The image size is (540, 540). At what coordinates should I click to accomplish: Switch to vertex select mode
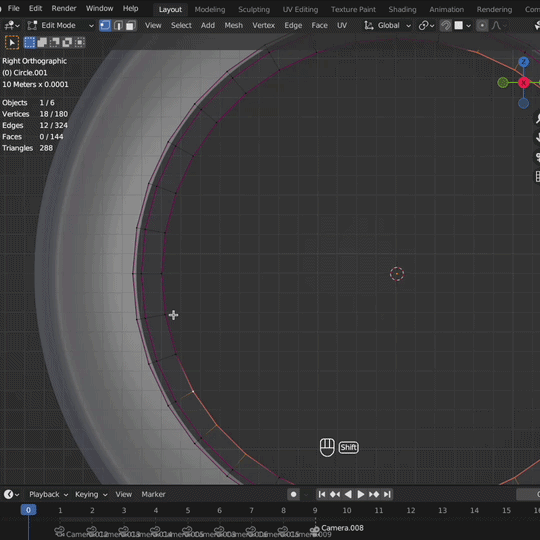[x=105, y=25]
